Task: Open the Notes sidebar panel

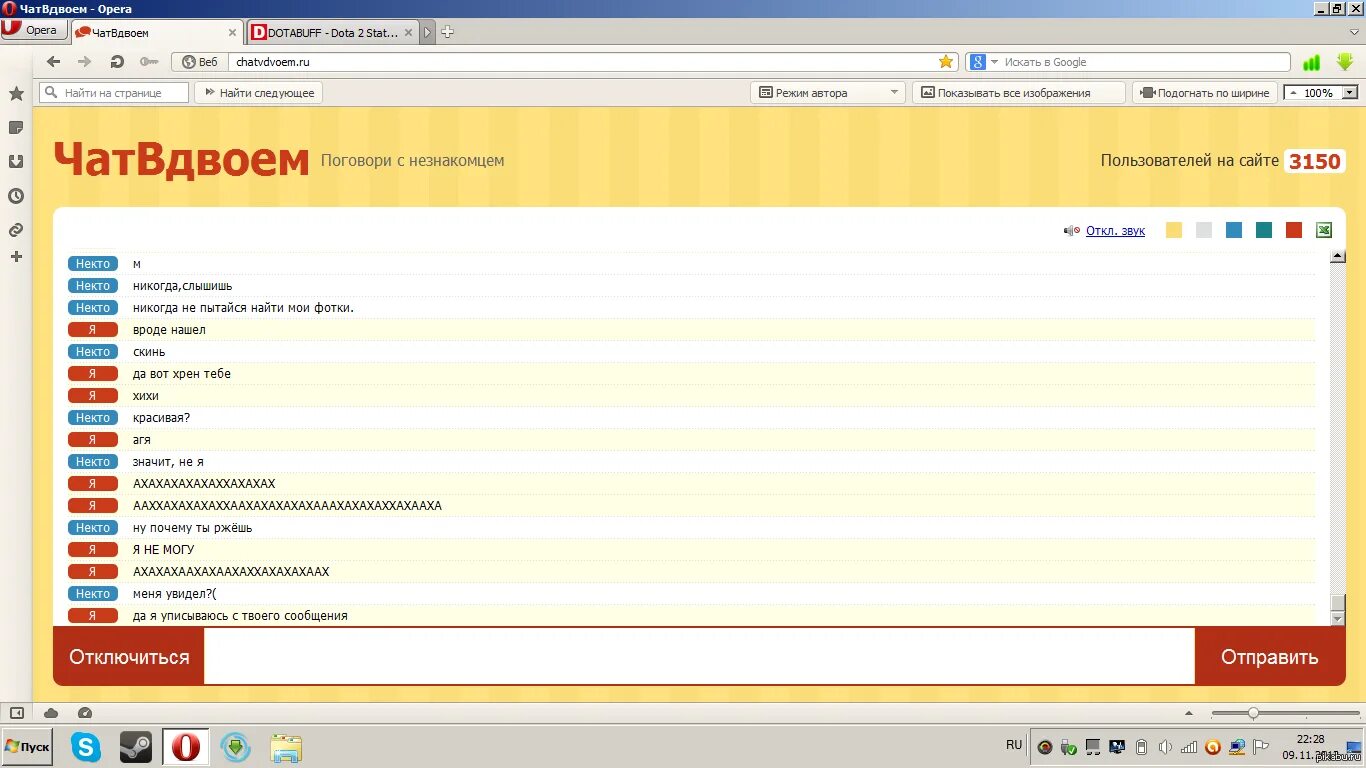Action: click(x=16, y=128)
